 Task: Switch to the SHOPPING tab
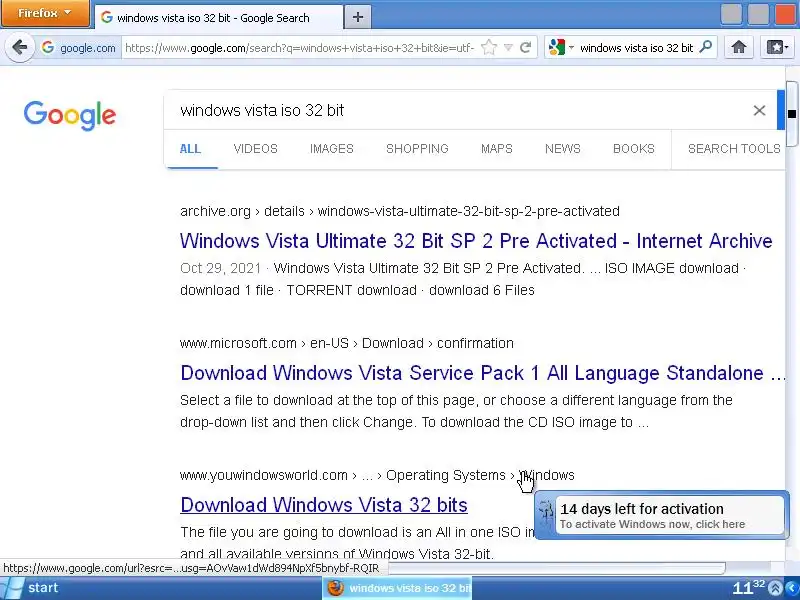pyautogui.click(x=417, y=149)
